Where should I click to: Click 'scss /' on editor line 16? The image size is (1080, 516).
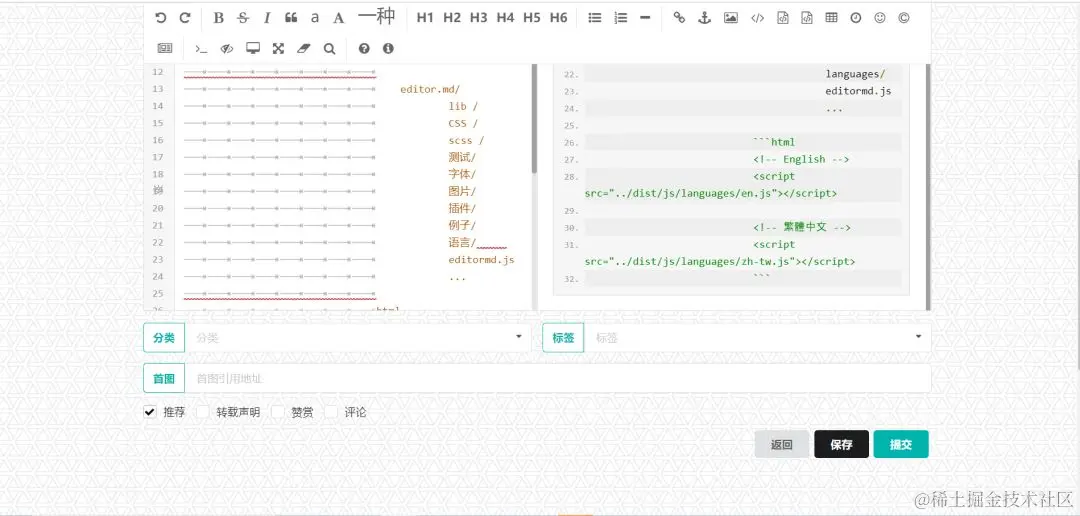(x=466, y=141)
